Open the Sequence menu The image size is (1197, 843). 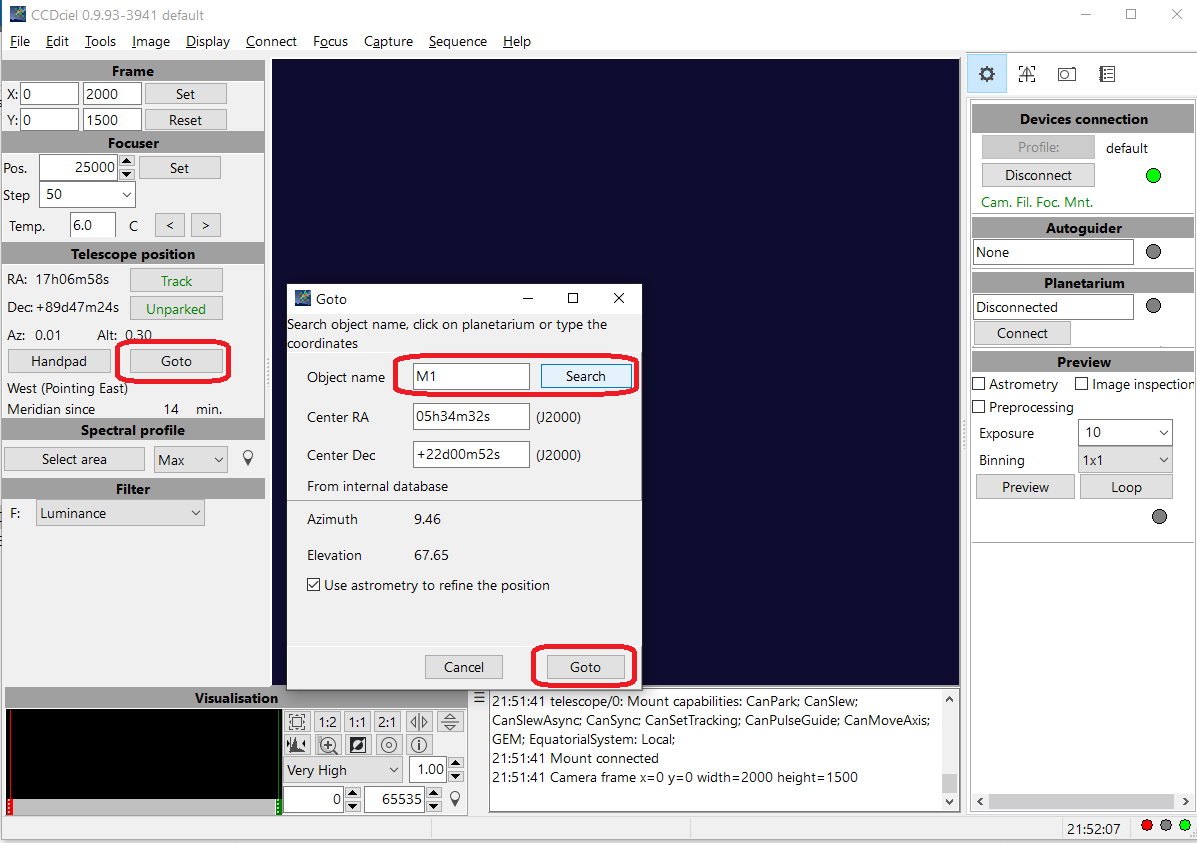(457, 41)
